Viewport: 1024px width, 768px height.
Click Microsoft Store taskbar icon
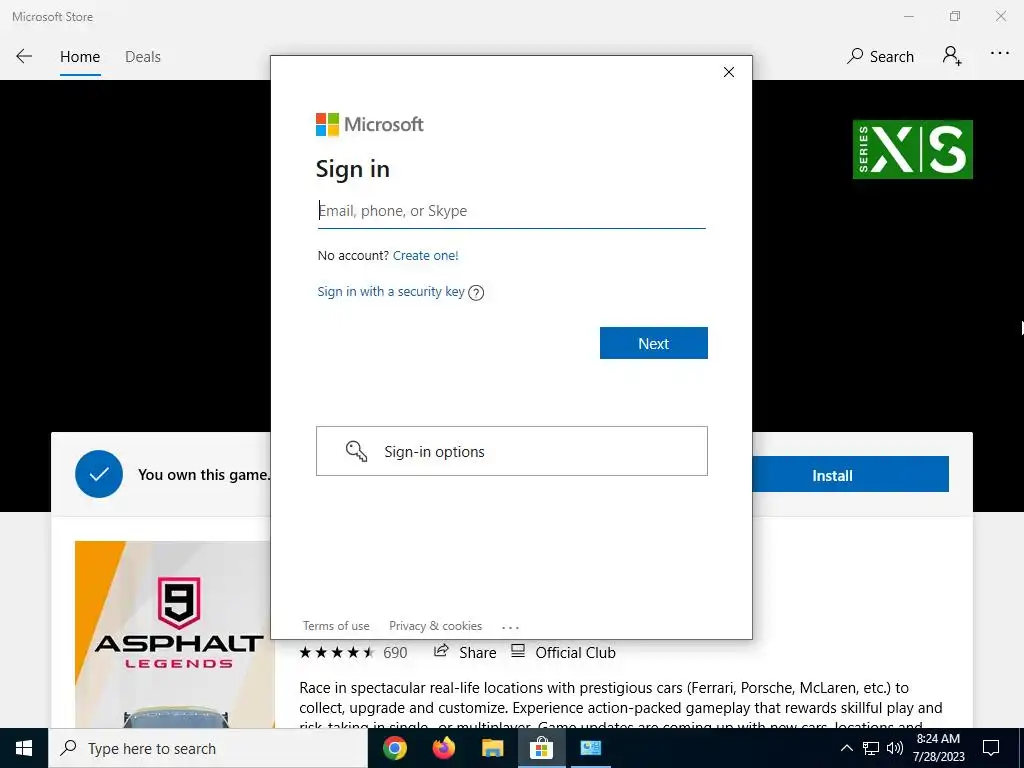coord(541,748)
